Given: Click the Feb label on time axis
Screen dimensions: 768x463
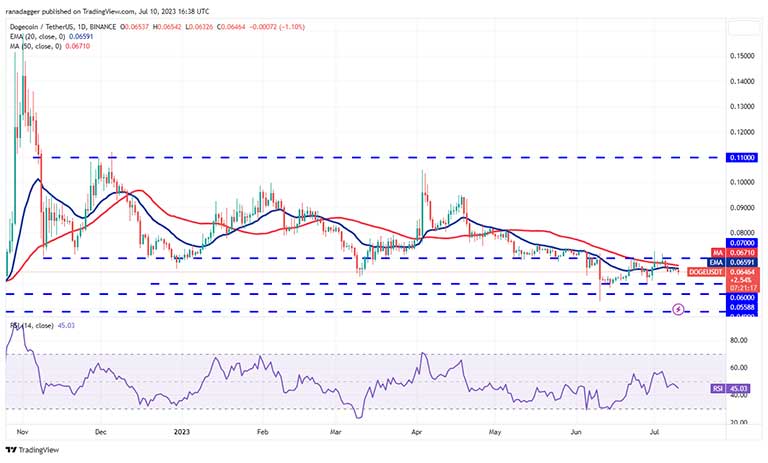Looking at the screenshot, I should [263, 432].
